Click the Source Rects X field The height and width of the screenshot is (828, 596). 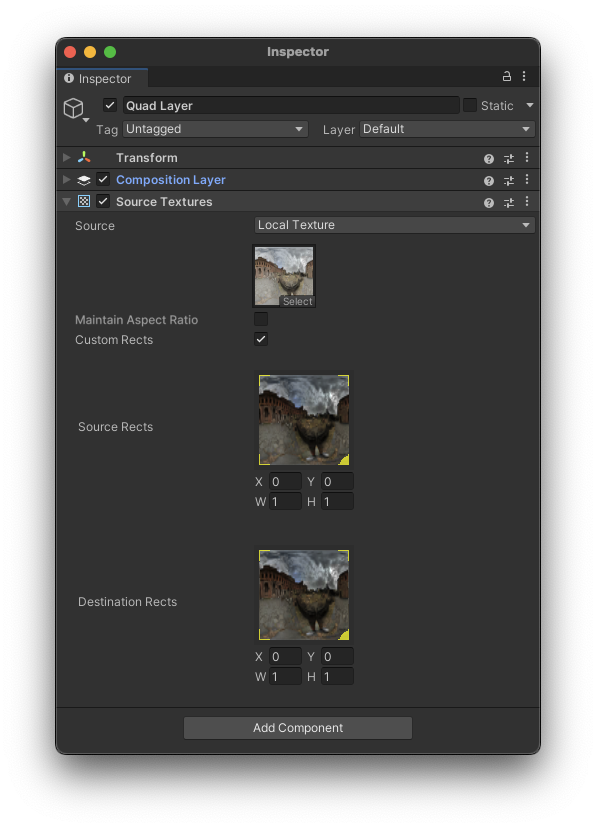(285, 482)
